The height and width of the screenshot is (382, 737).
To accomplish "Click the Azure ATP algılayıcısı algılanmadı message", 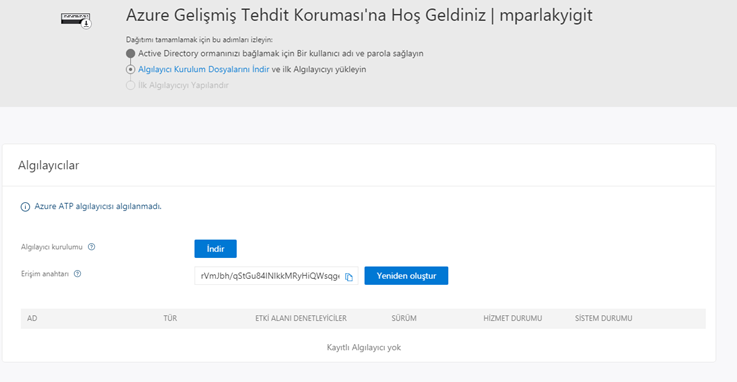I will (x=98, y=206).
